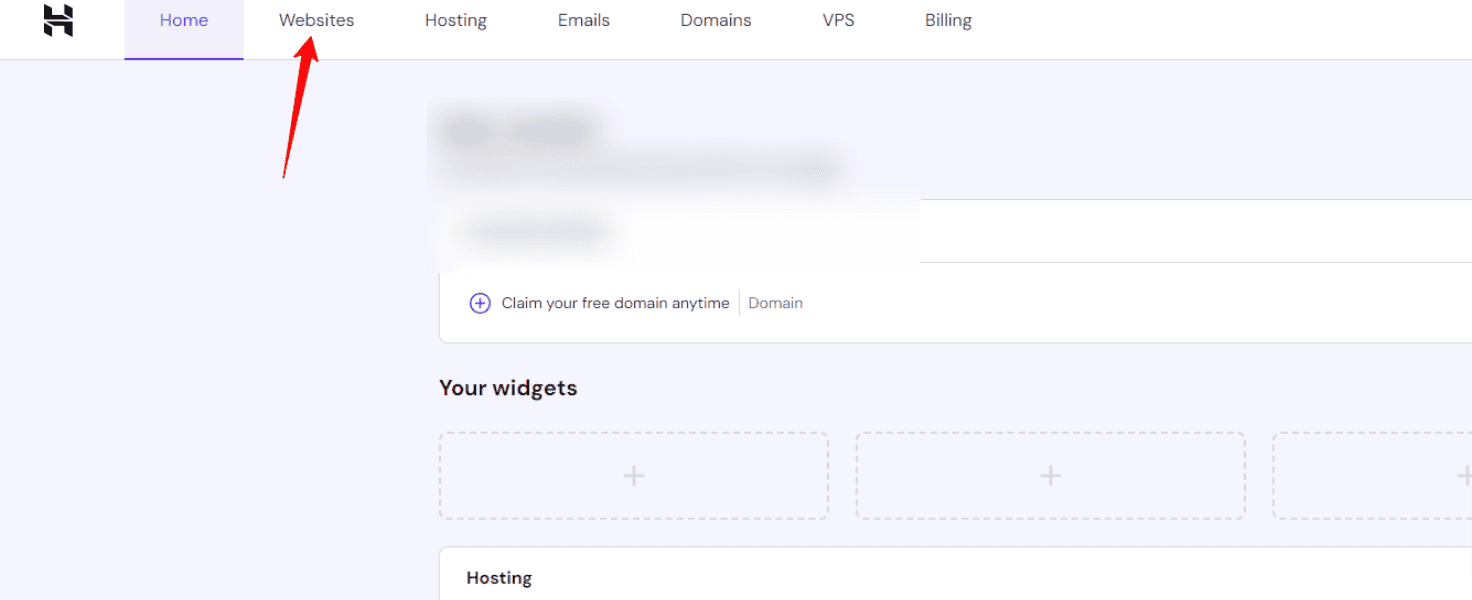1472x600 pixels.
Task: Click the blurred account name area
Action: pyautogui.click(x=516, y=131)
